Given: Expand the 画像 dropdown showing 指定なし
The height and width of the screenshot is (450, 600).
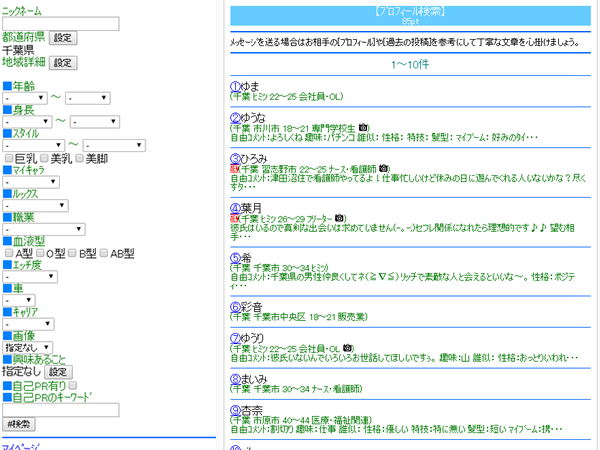Looking at the screenshot, I should click(27, 347).
